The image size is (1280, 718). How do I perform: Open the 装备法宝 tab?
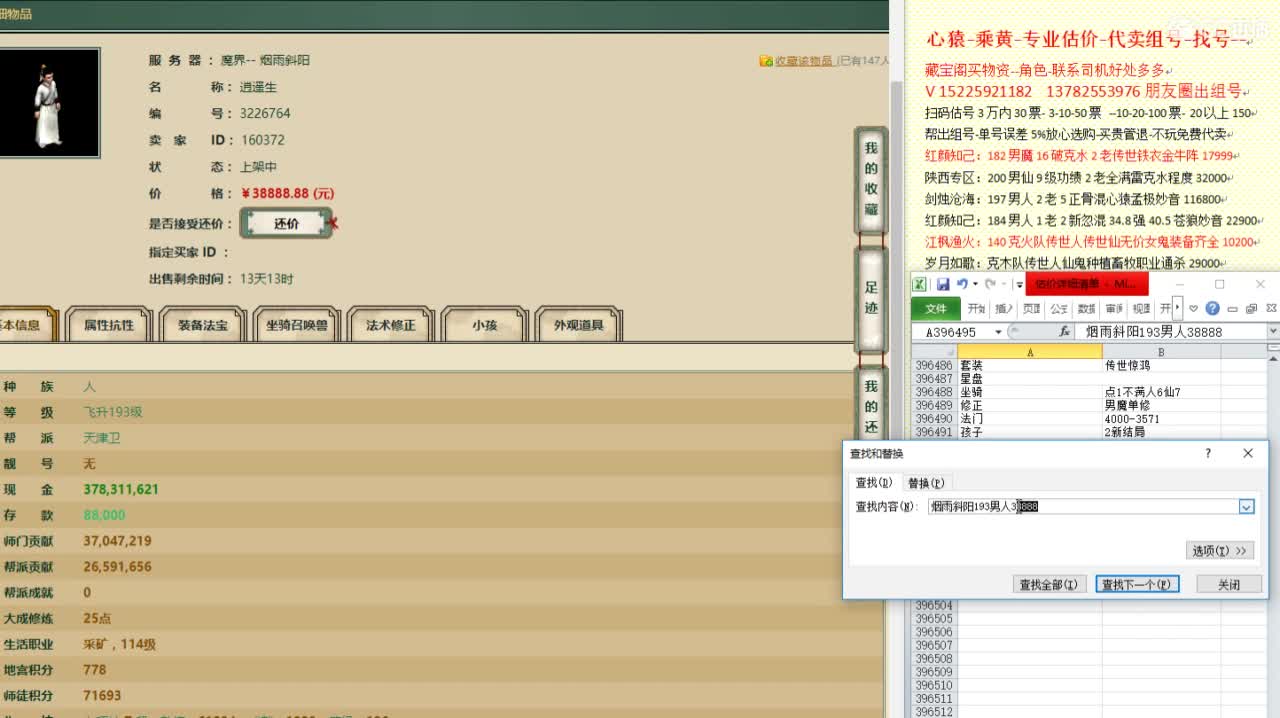(x=202, y=325)
